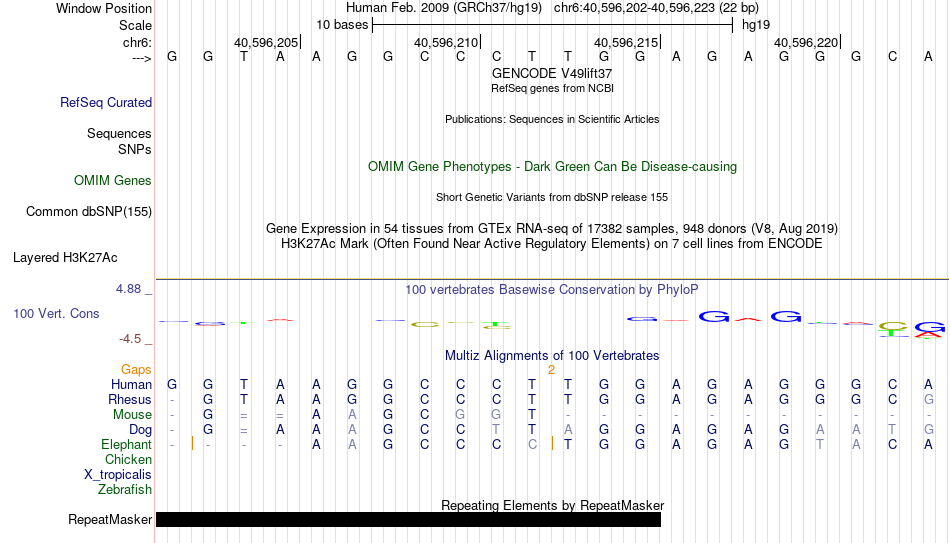Viewport: 950px width, 543px height.
Task: Click the OMIM Gene Phenotypes track title
Action: (x=552, y=167)
